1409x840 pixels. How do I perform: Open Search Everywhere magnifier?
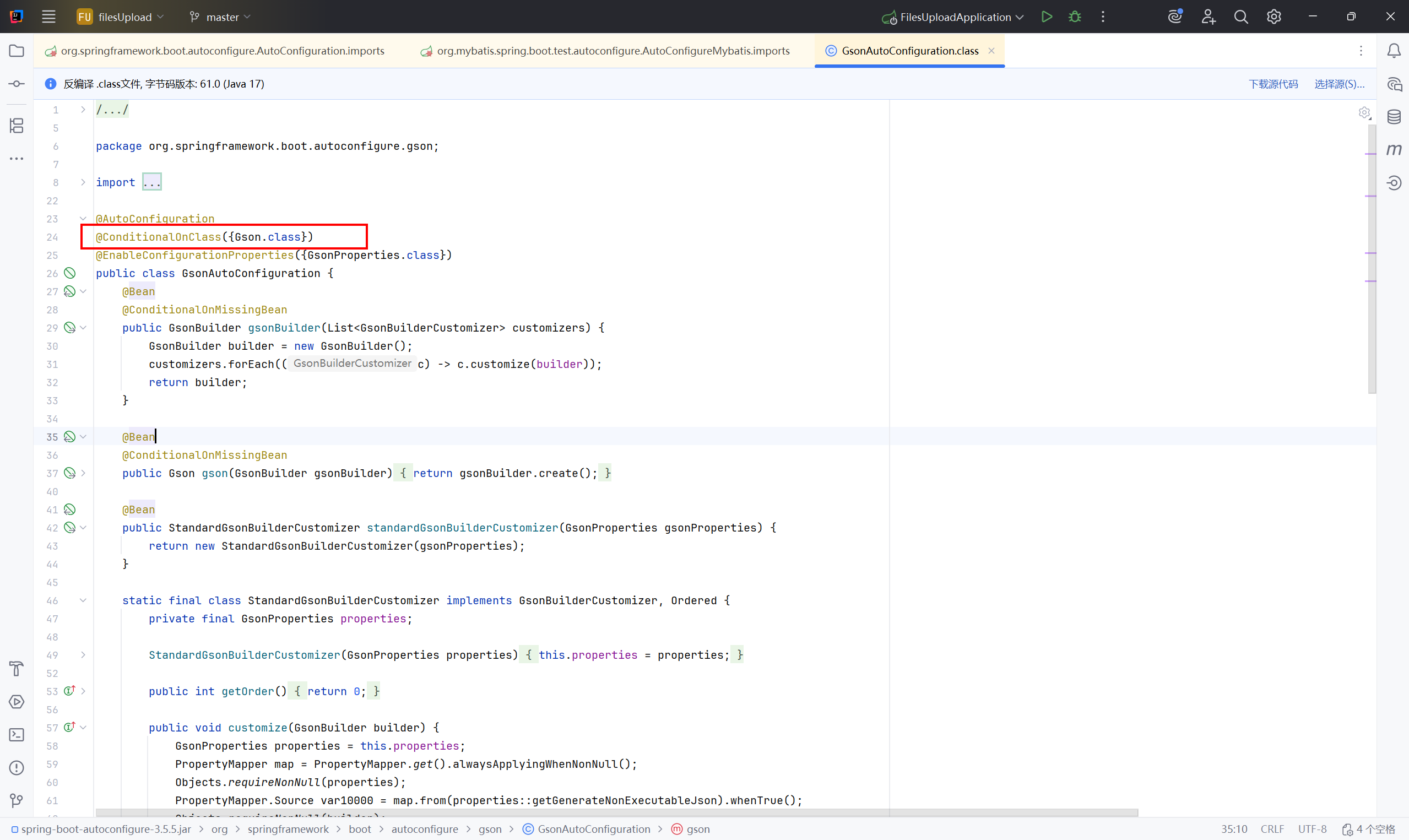click(1241, 17)
